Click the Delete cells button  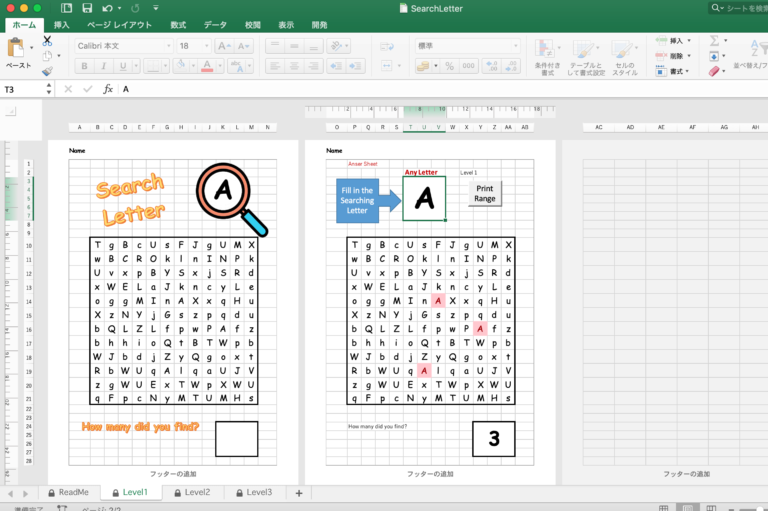click(x=673, y=56)
